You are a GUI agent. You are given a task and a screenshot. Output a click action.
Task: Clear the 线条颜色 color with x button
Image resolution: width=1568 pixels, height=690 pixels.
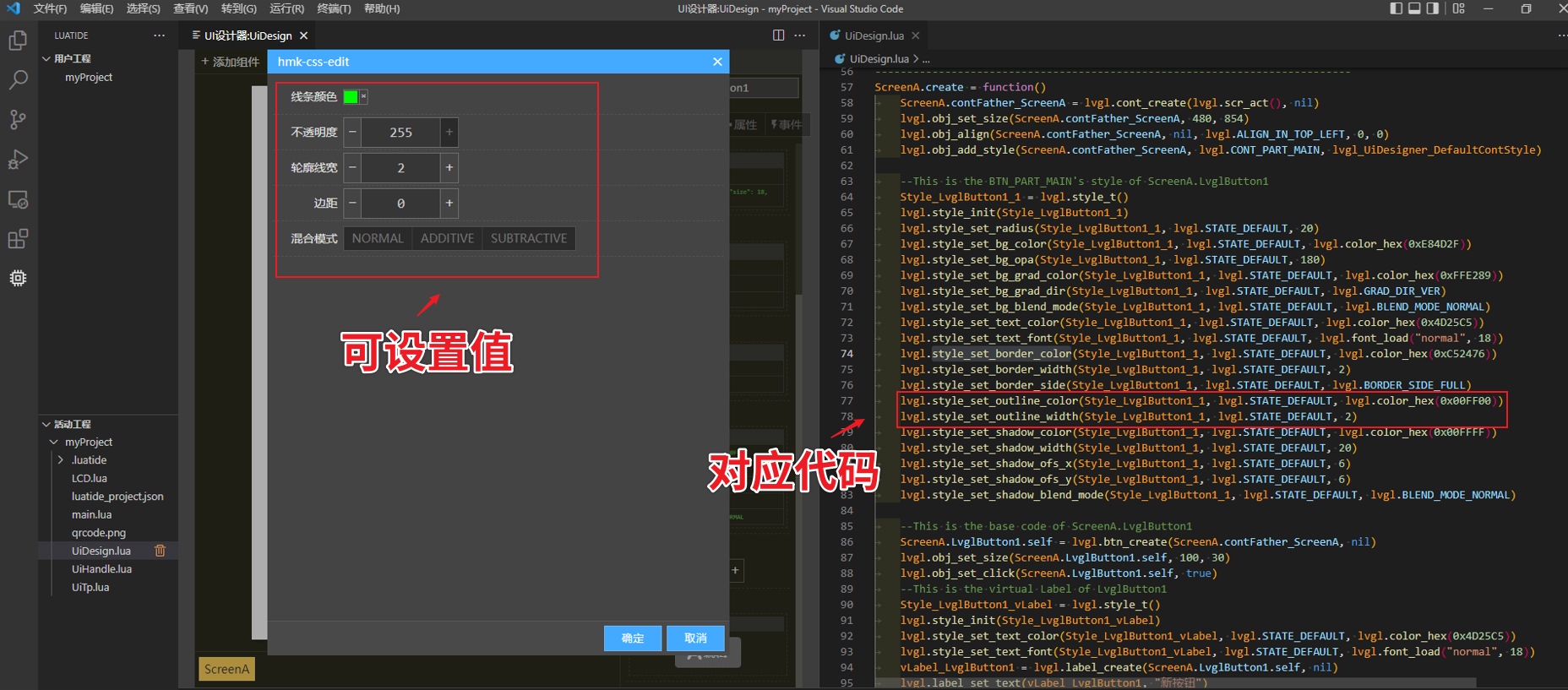click(x=363, y=97)
